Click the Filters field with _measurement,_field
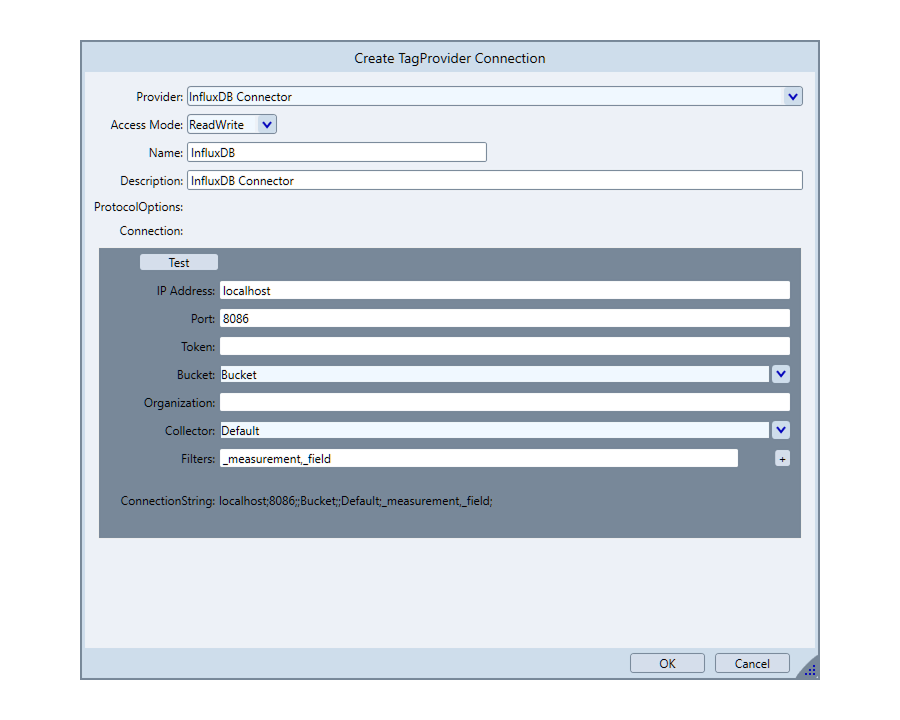Screen dimensions: 900x720 tap(478, 458)
